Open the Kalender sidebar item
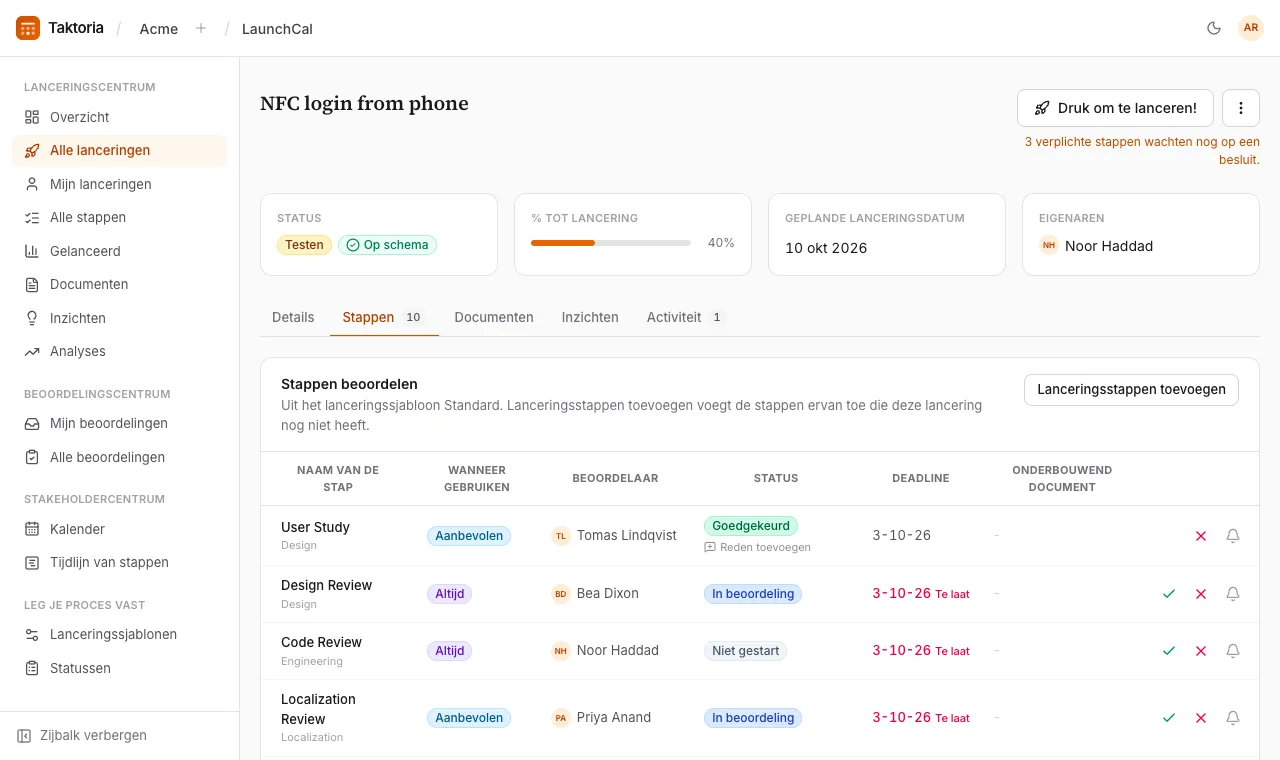1280x760 pixels. coord(119,529)
